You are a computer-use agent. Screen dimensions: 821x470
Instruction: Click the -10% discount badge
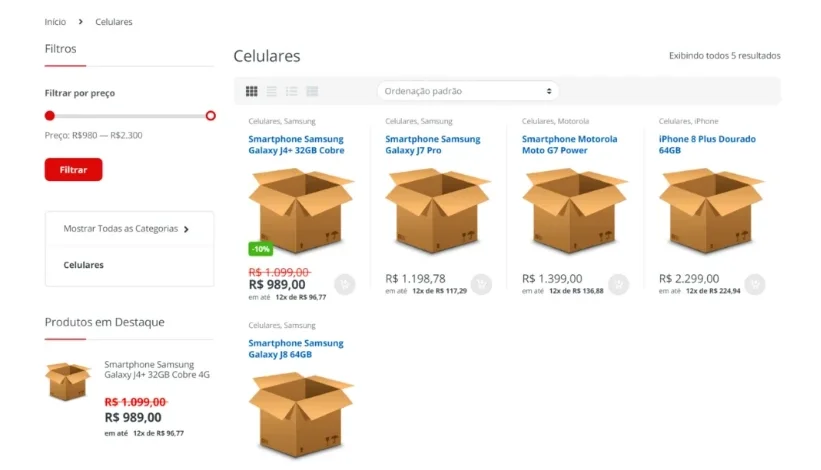click(x=260, y=249)
